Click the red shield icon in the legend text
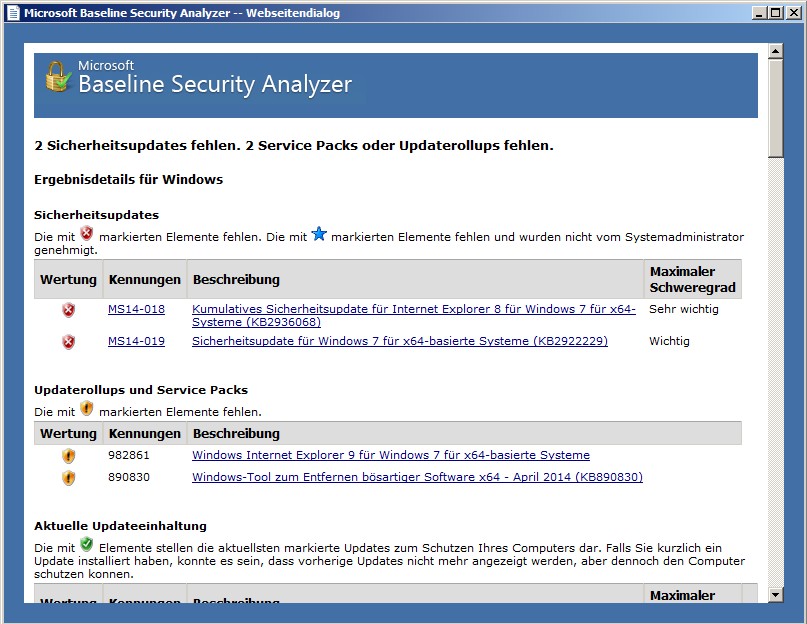The image size is (807, 624). (86, 235)
